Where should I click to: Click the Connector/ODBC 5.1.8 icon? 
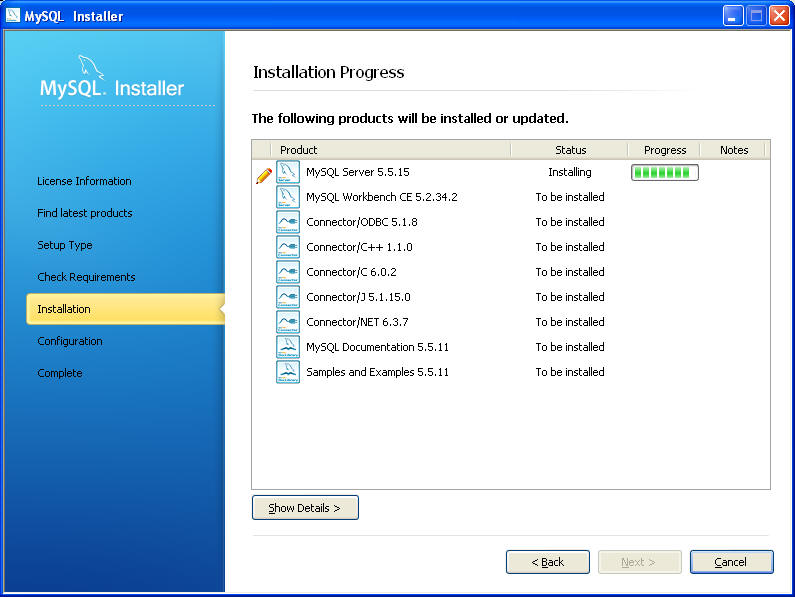pos(288,222)
